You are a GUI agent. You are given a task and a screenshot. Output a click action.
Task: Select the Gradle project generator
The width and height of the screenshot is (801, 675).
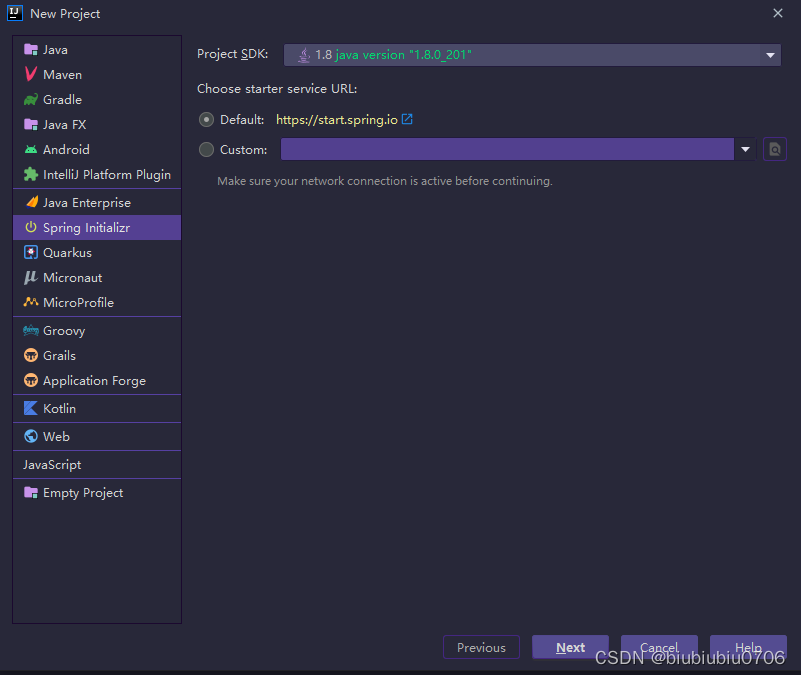pyautogui.click(x=61, y=99)
